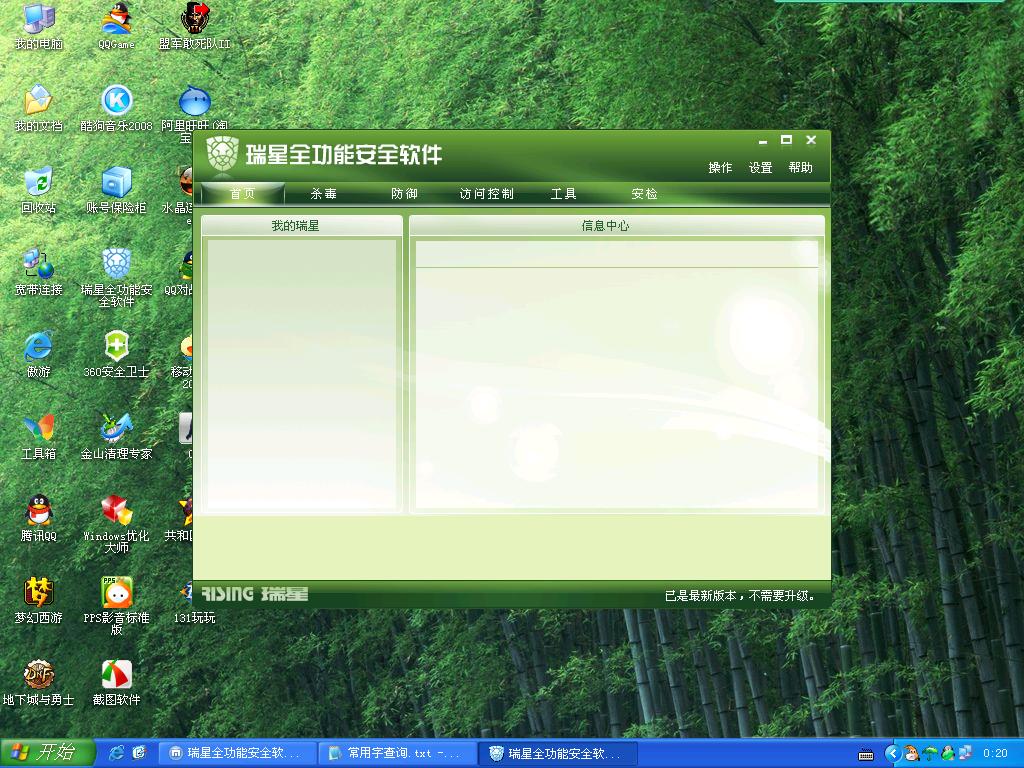Activate the shield-icon 瑞星全功能安全软 taskbar button

click(558, 753)
